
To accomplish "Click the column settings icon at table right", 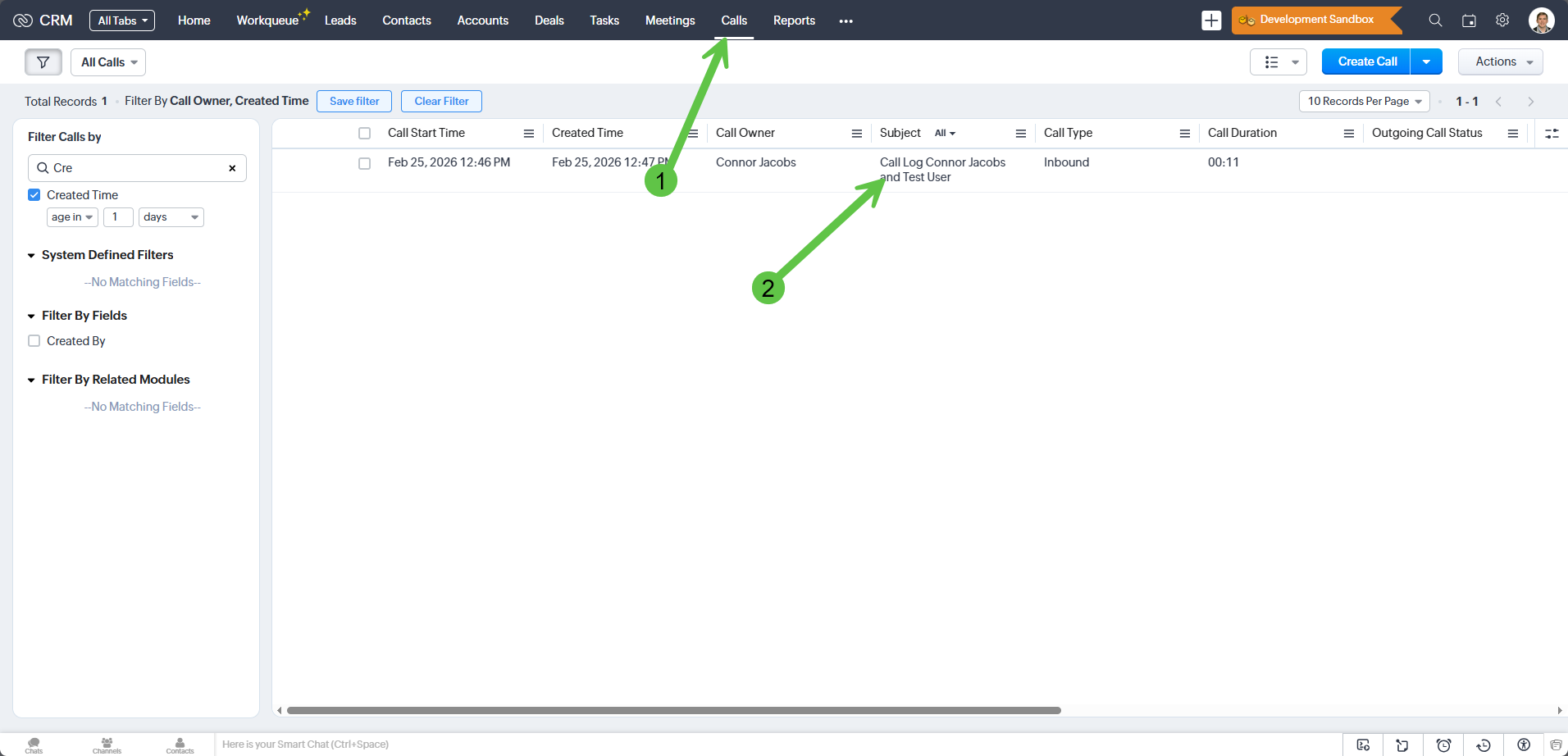I will (x=1552, y=133).
